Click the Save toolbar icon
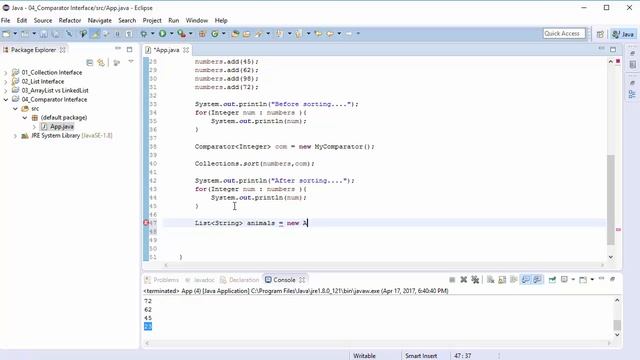This screenshot has width=640, height=360. click(x=44, y=34)
